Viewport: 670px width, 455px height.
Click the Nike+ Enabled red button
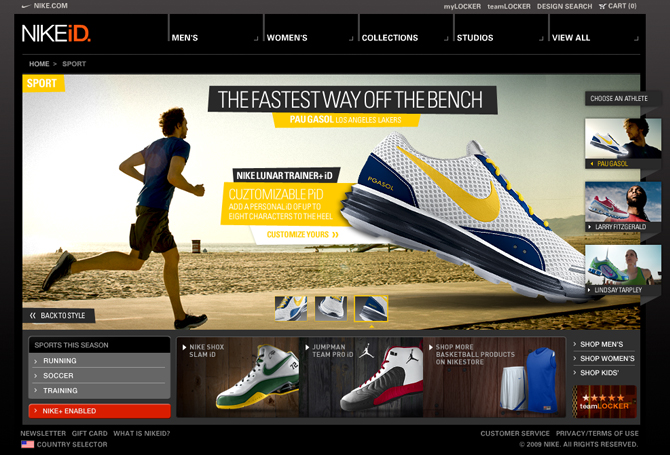[100, 411]
